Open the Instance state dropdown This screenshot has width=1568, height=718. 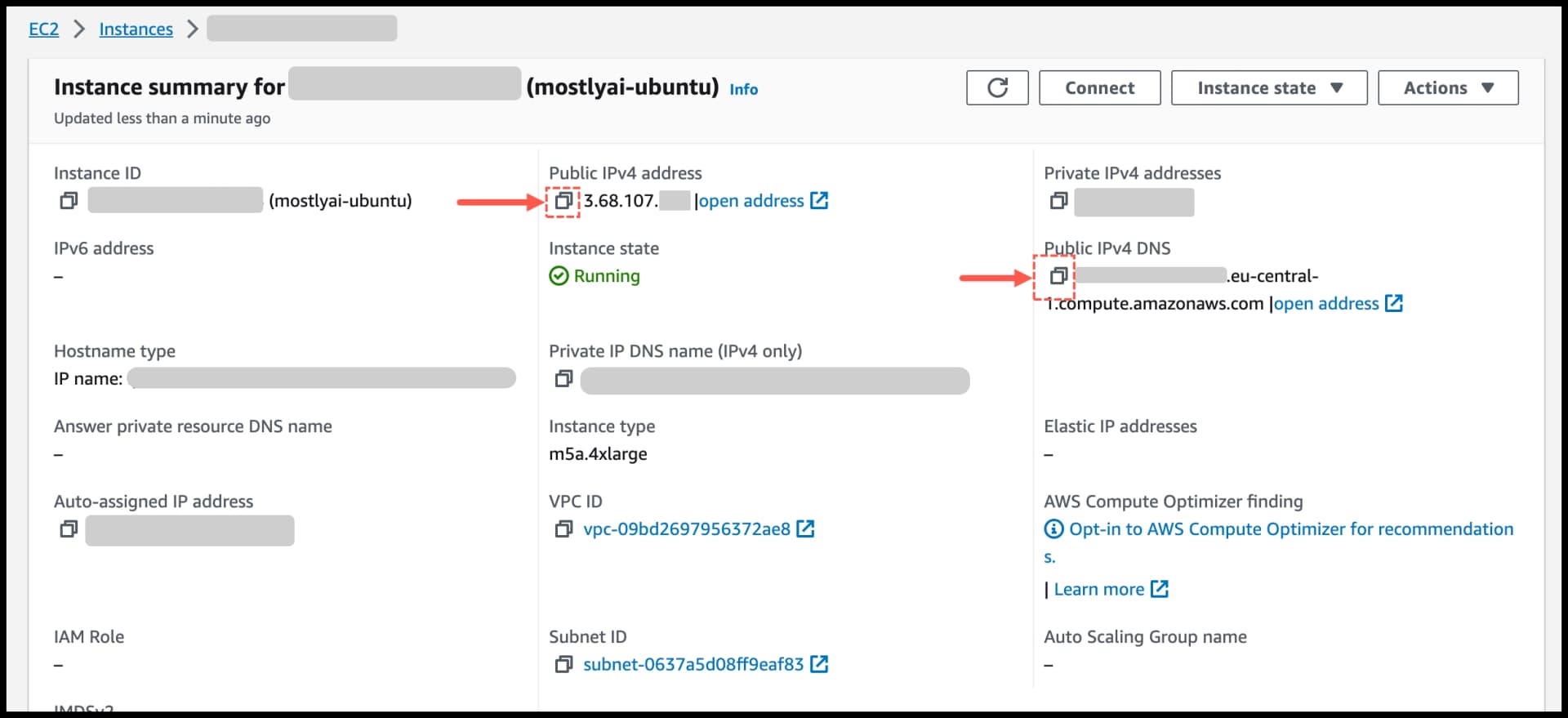tap(1268, 87)
